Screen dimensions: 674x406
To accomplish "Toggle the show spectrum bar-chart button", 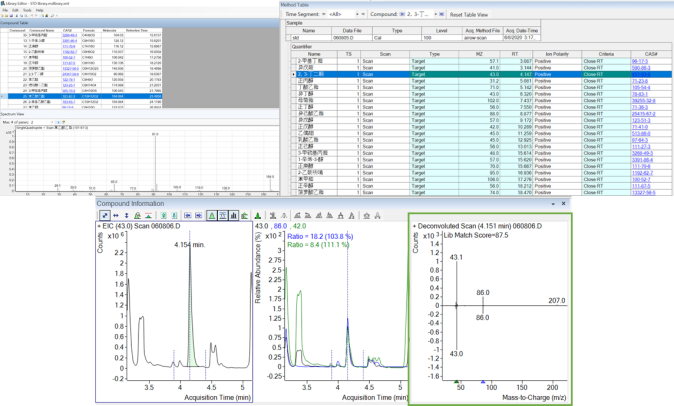I will (x=233, y=216).
